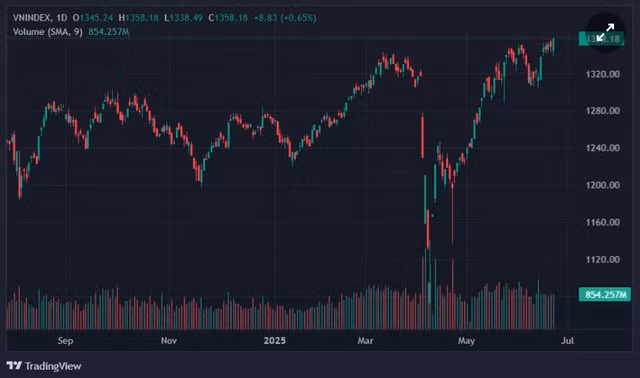This screenshot has width=640, height=378.
Task: Click the 1200.00 price axis label
Action: point(602,185)
